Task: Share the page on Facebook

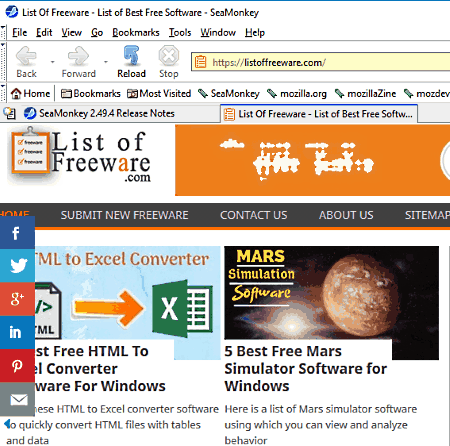Action: [x=17, y=232]
